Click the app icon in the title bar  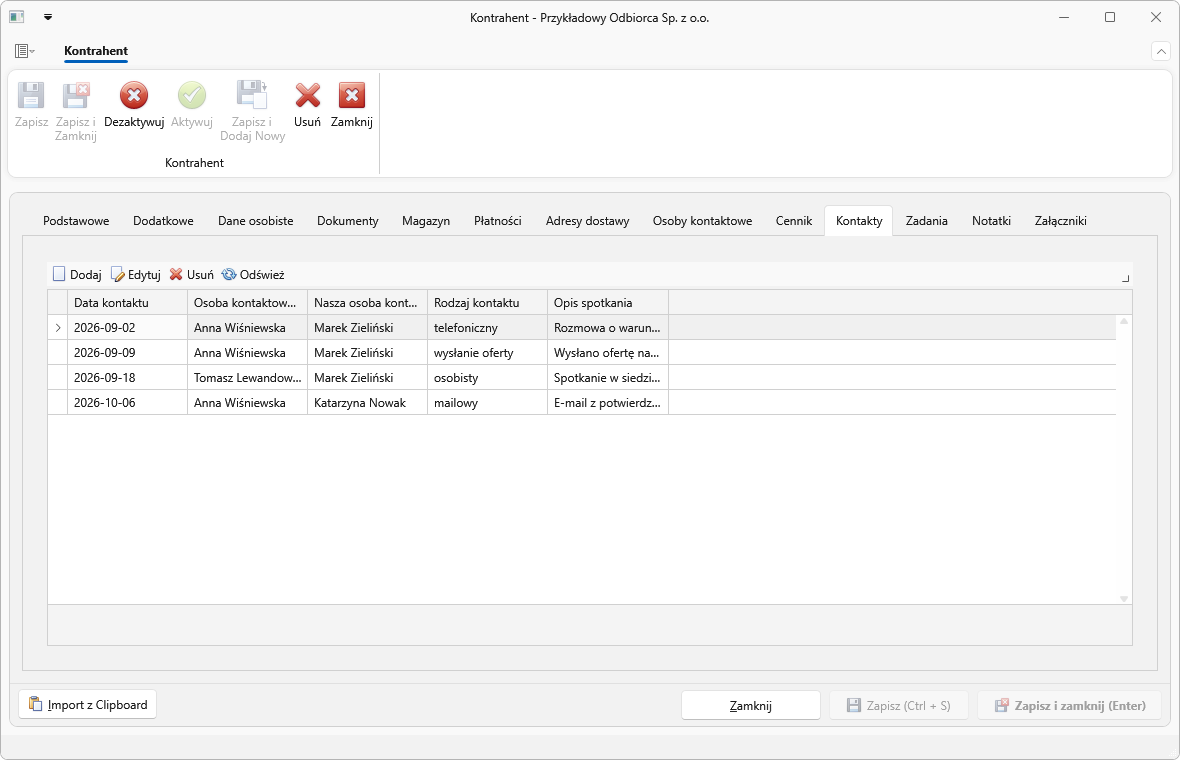pyautogui.click(x=17, y=17)
